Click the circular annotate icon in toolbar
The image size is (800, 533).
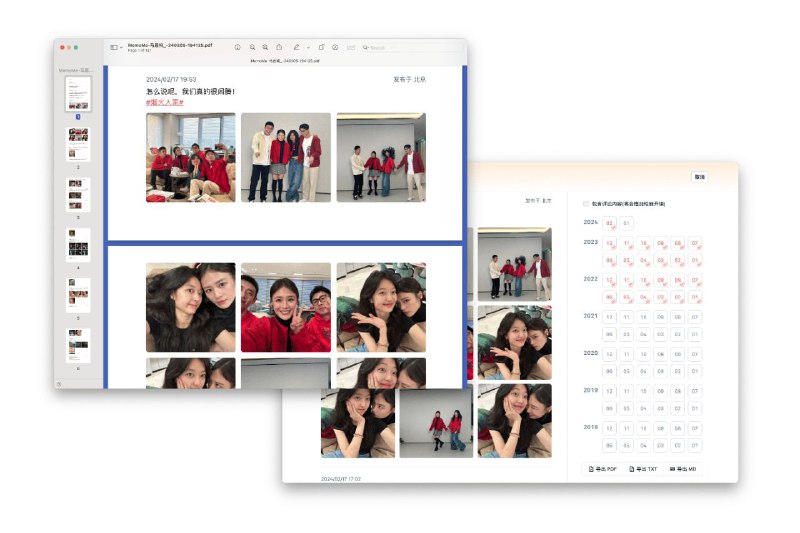pos(335,47)
